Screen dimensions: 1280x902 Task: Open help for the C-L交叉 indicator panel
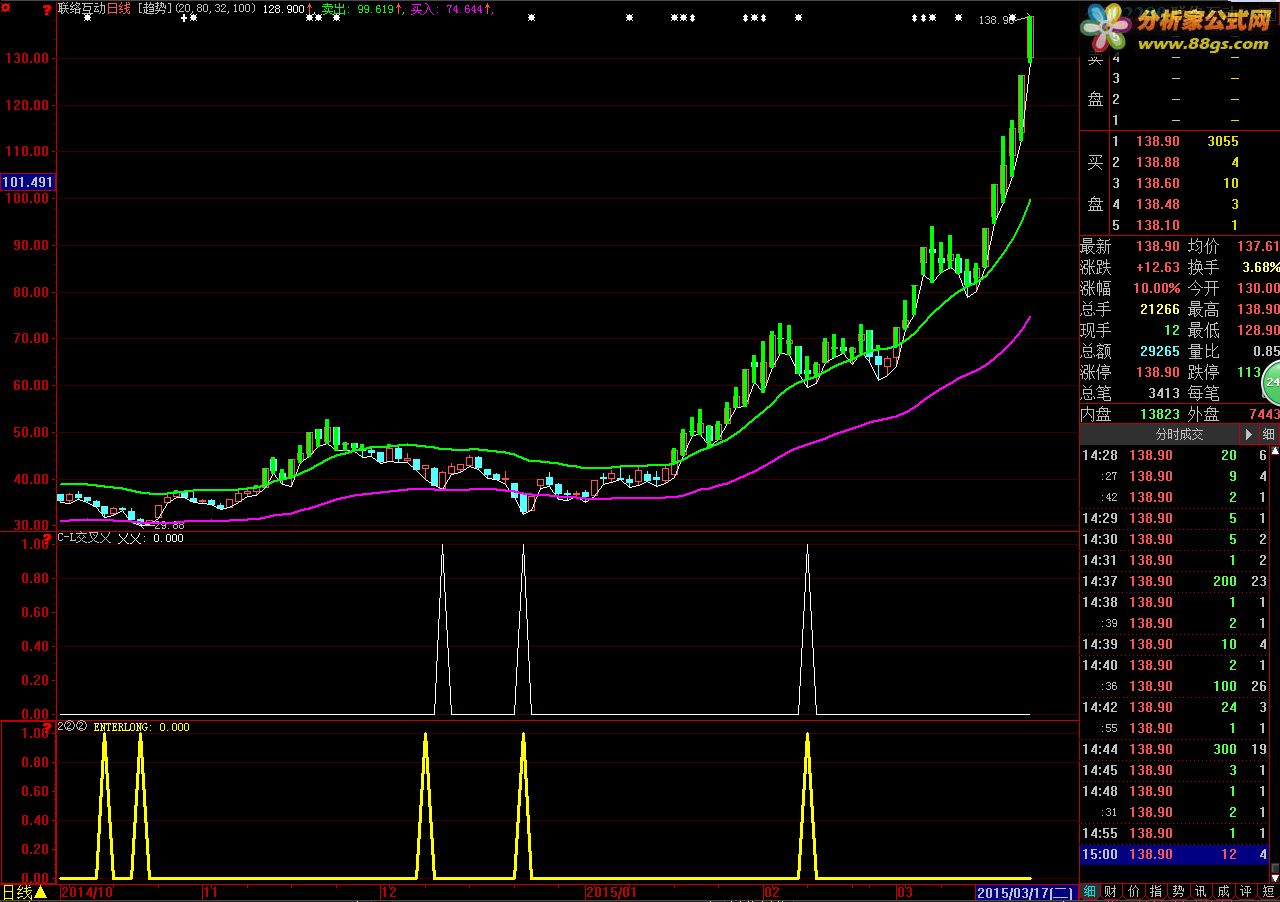(48, 538)
